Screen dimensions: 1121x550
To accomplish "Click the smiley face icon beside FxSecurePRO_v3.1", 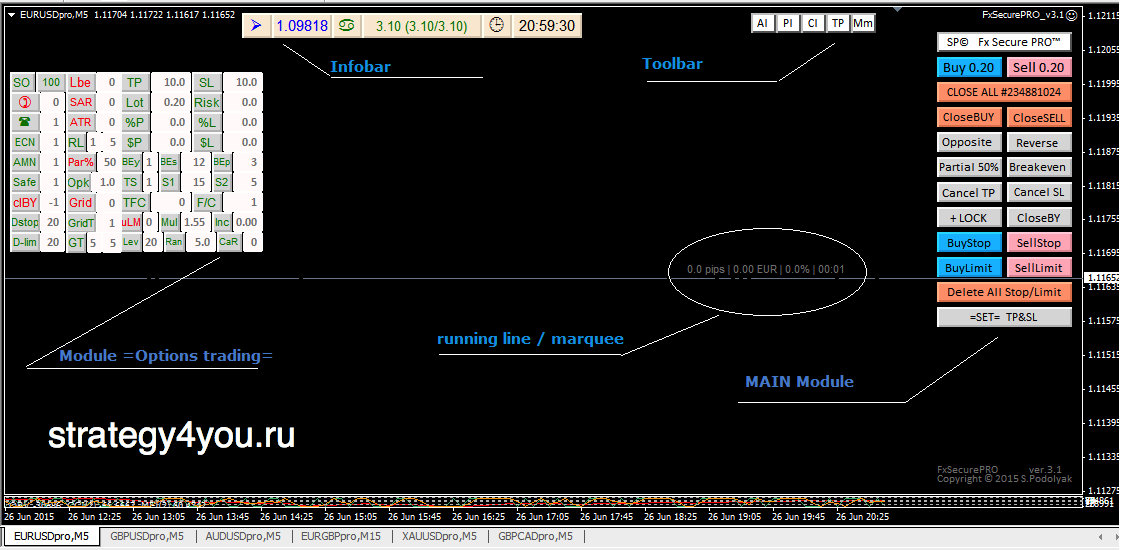I will 1072,16.
